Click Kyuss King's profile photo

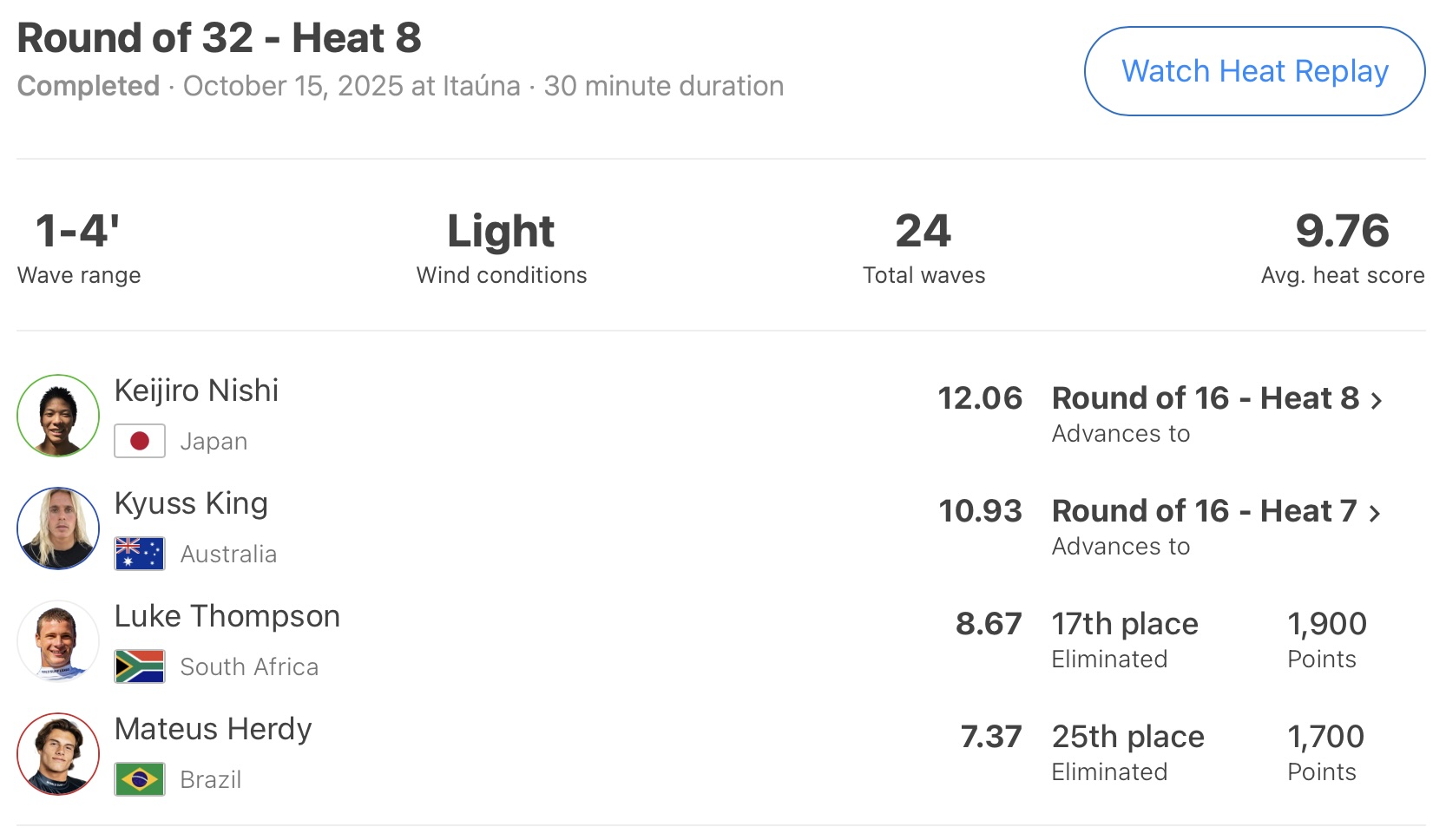pos(58,528)
